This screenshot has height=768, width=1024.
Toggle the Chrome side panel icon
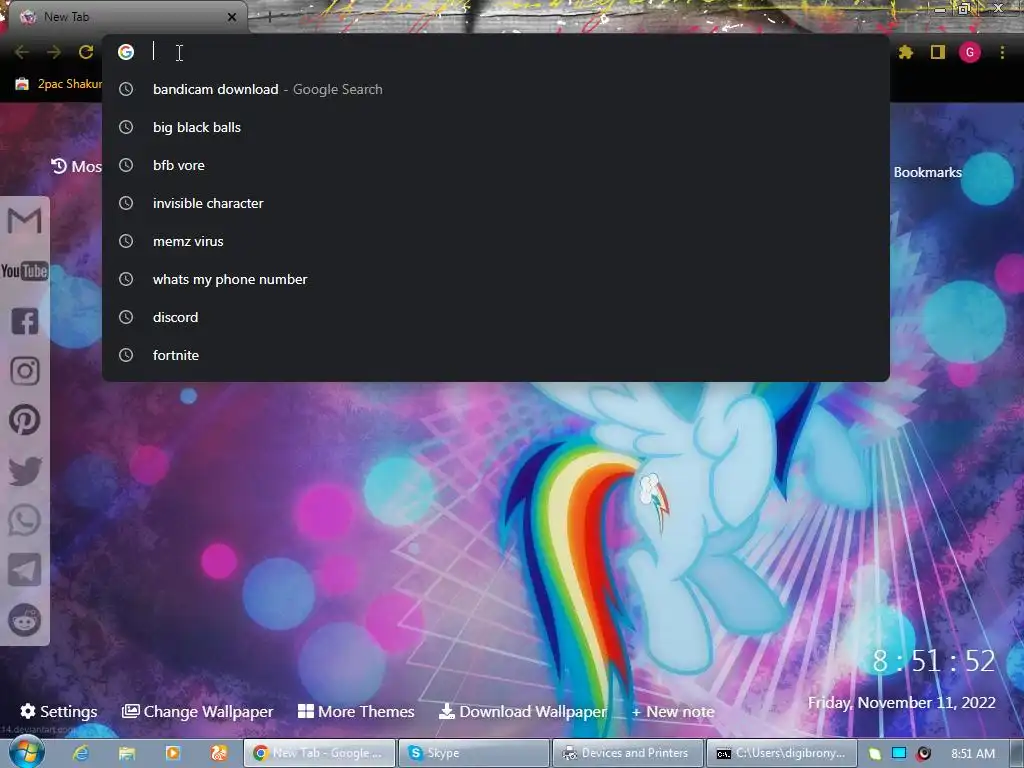click(x=938, y=52)
